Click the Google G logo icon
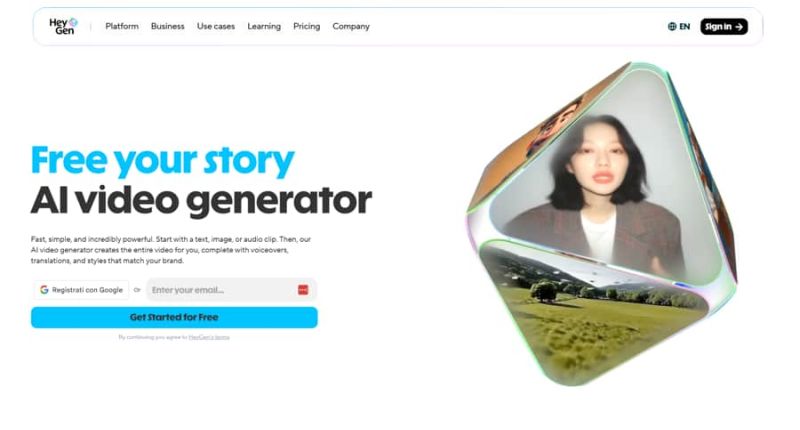This screenshot has height=430, width=800. click(x=44, y=290)
